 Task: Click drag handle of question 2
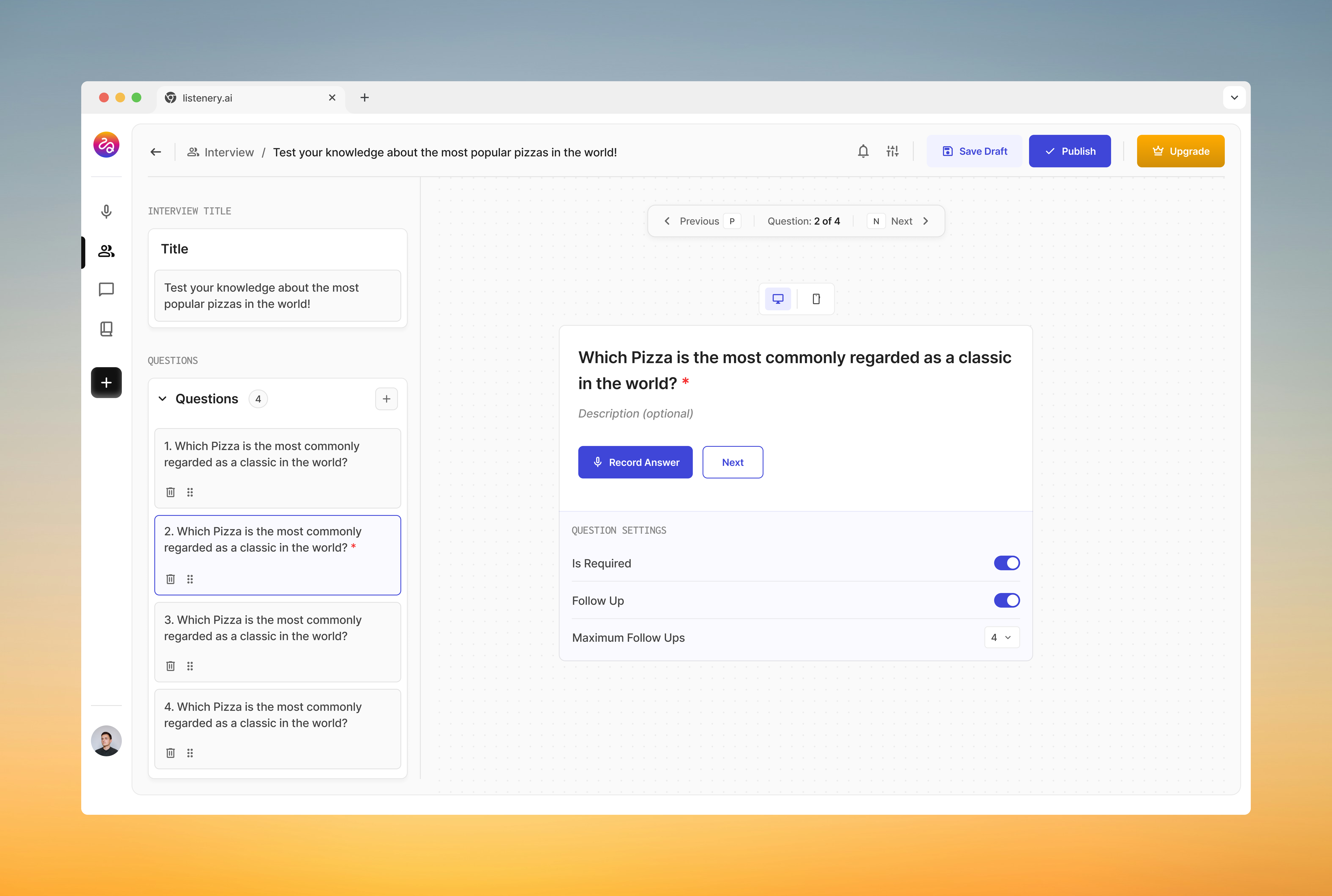coord(190,579)
